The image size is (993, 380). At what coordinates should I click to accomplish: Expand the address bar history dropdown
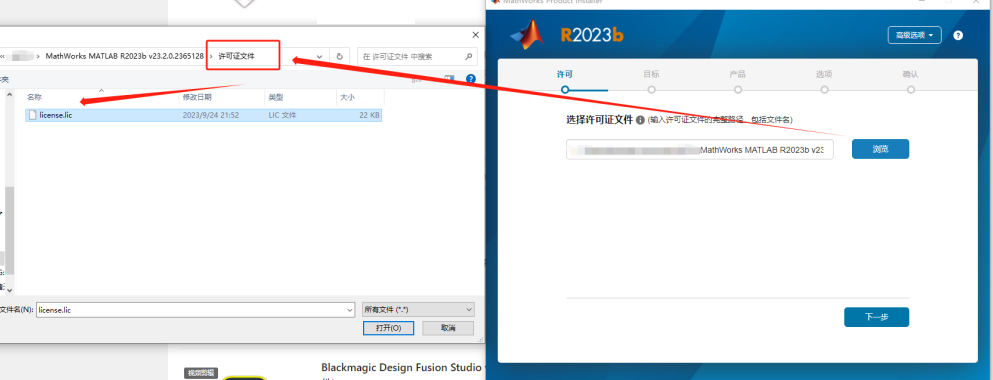pyautogui.click(x=320, y=56)
